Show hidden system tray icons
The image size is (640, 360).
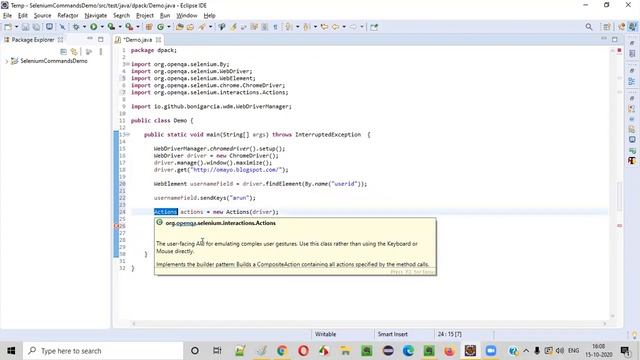coord(526,351)
